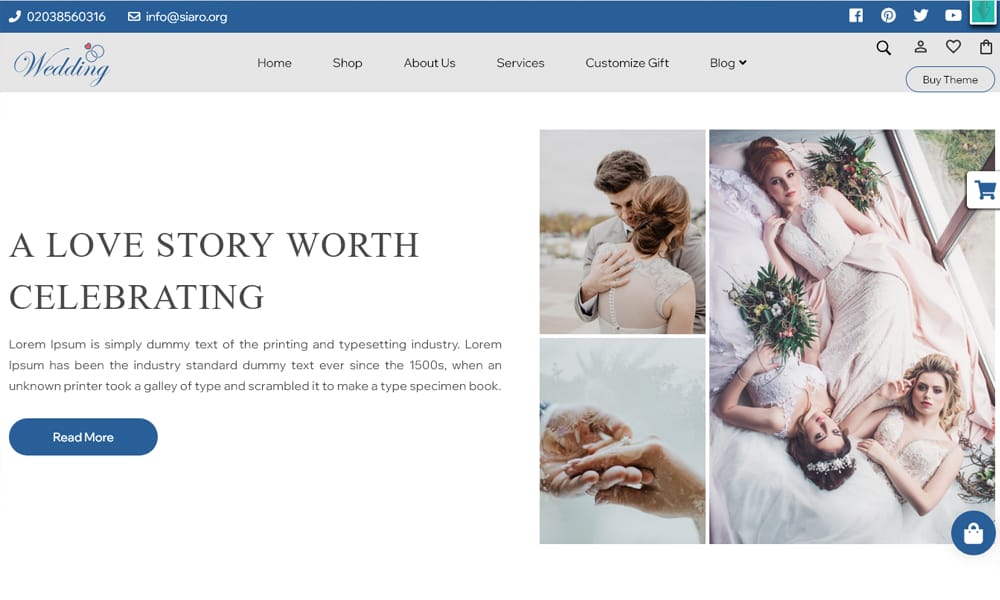1000x600 pixels.
Task: Click the round blue shopping bag button
Action: point(973,534)
